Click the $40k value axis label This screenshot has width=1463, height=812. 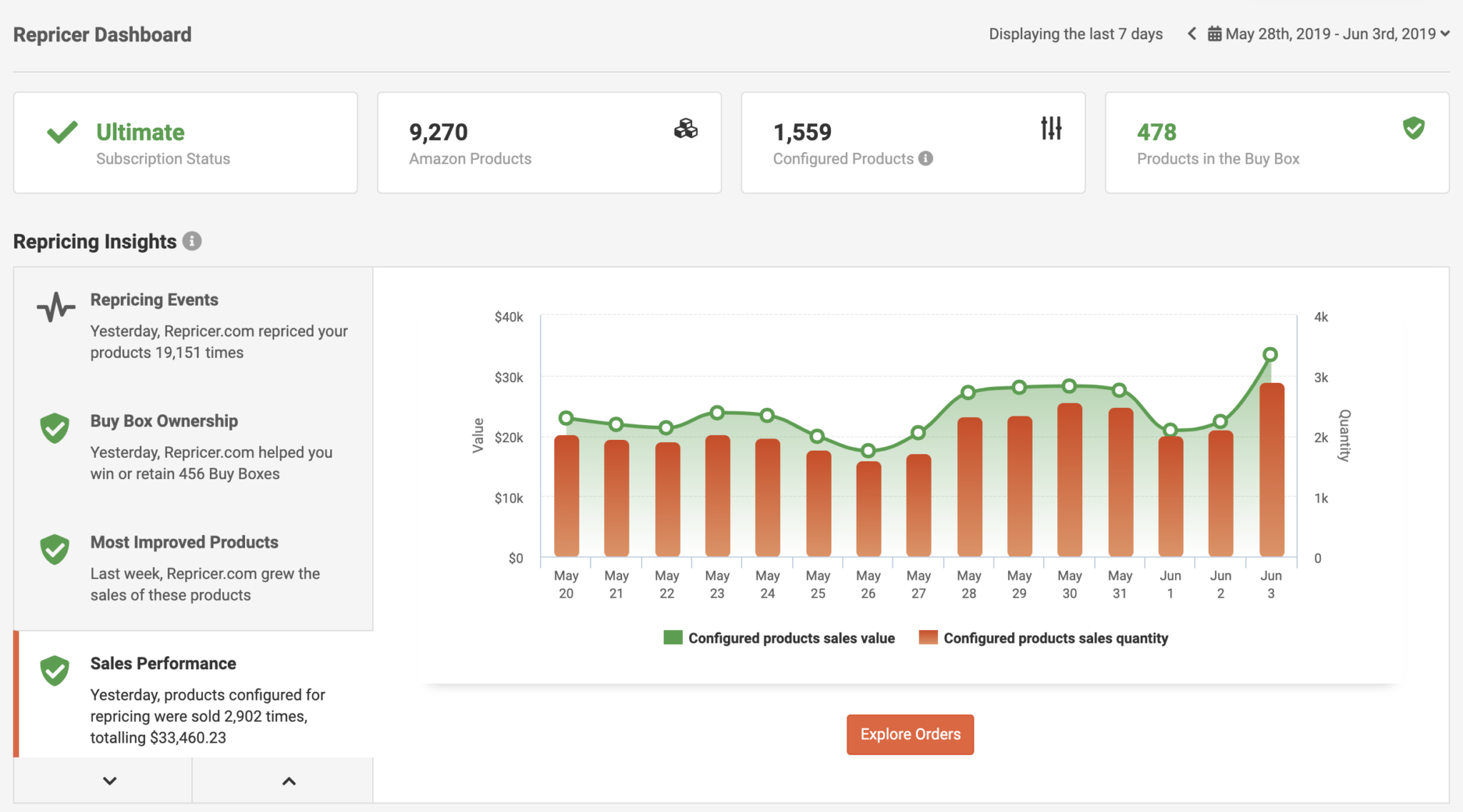point(509,316)
